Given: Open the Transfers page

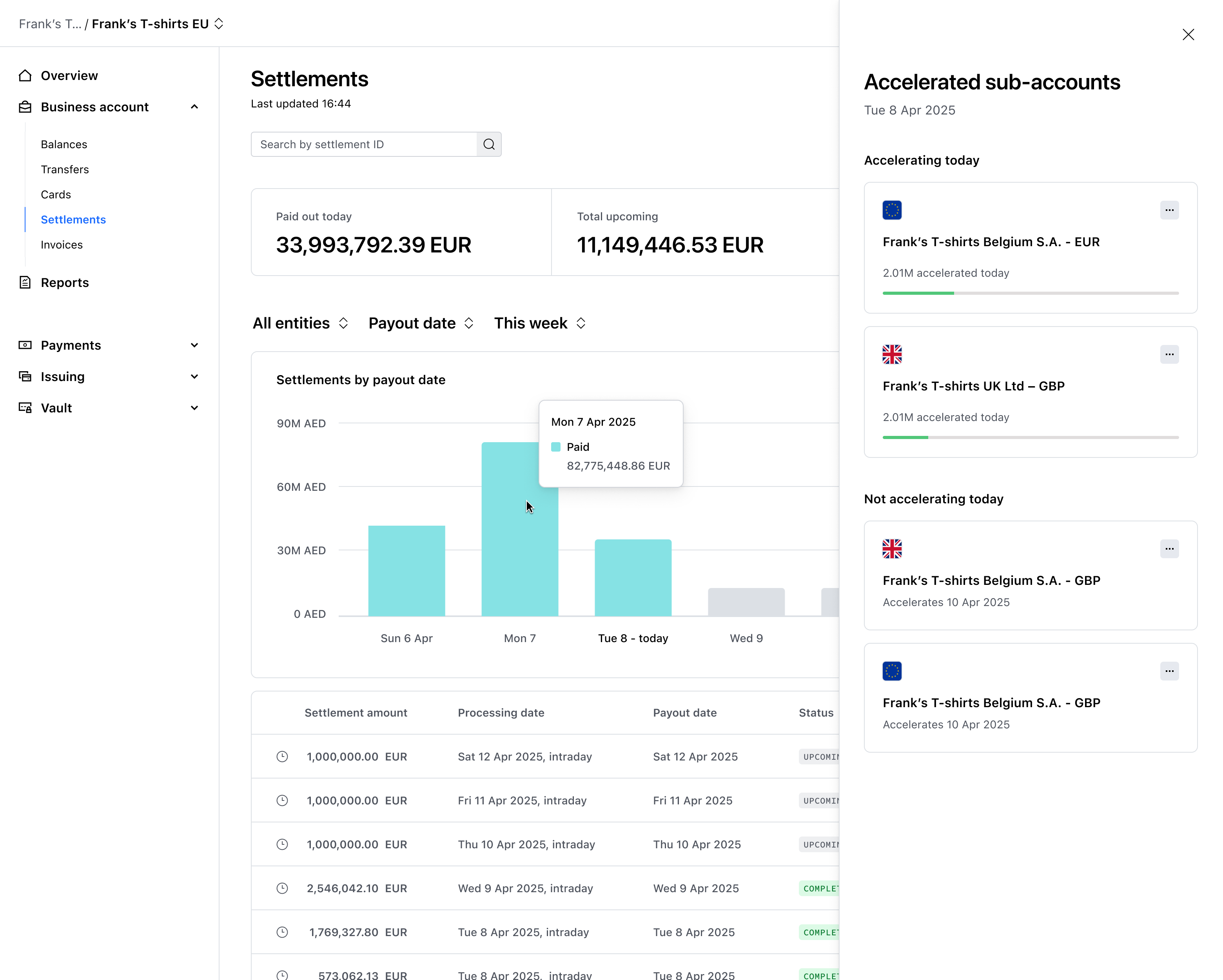Looking at the screenshot, I should coord(65,170).
